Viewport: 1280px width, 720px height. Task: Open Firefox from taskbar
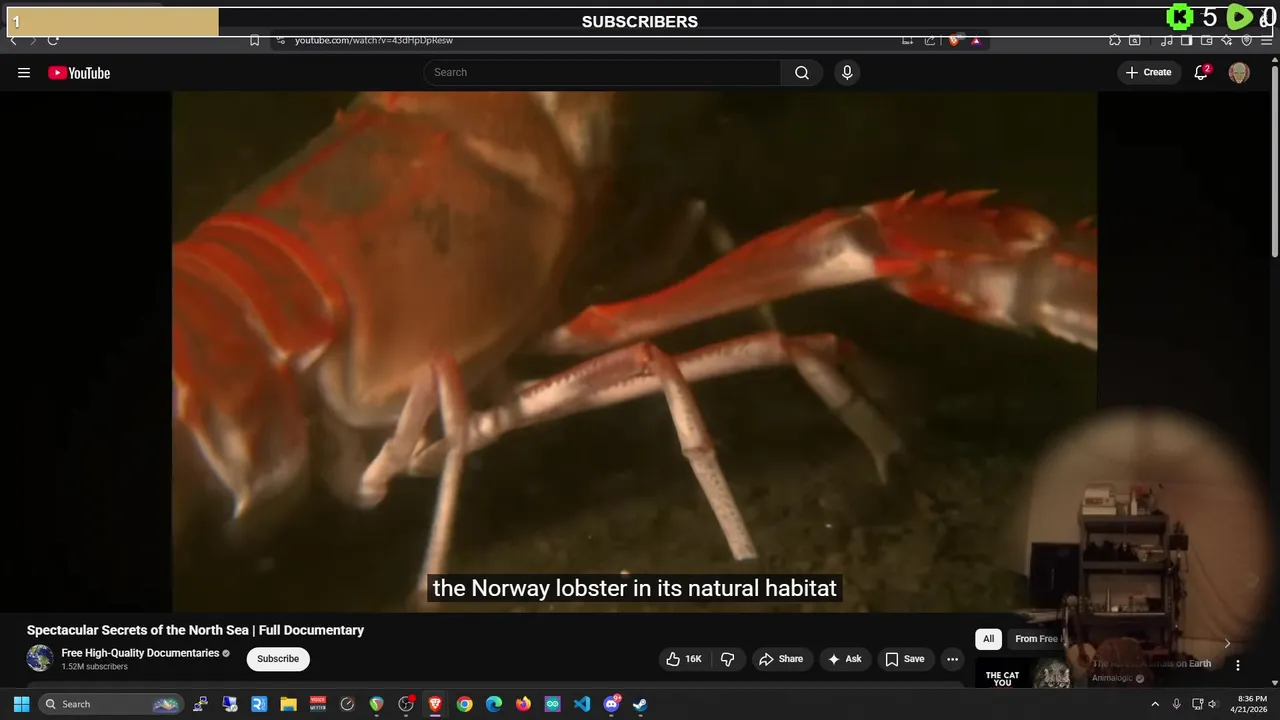523,704
